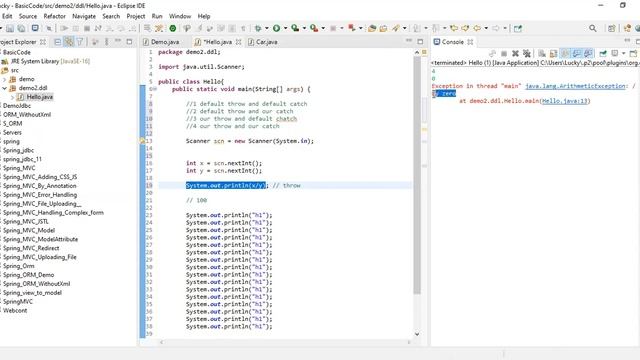Open the Debug configurations dropdown arrow
The width and height of the screenshot is (640, 360).
(x=267, y=28)
